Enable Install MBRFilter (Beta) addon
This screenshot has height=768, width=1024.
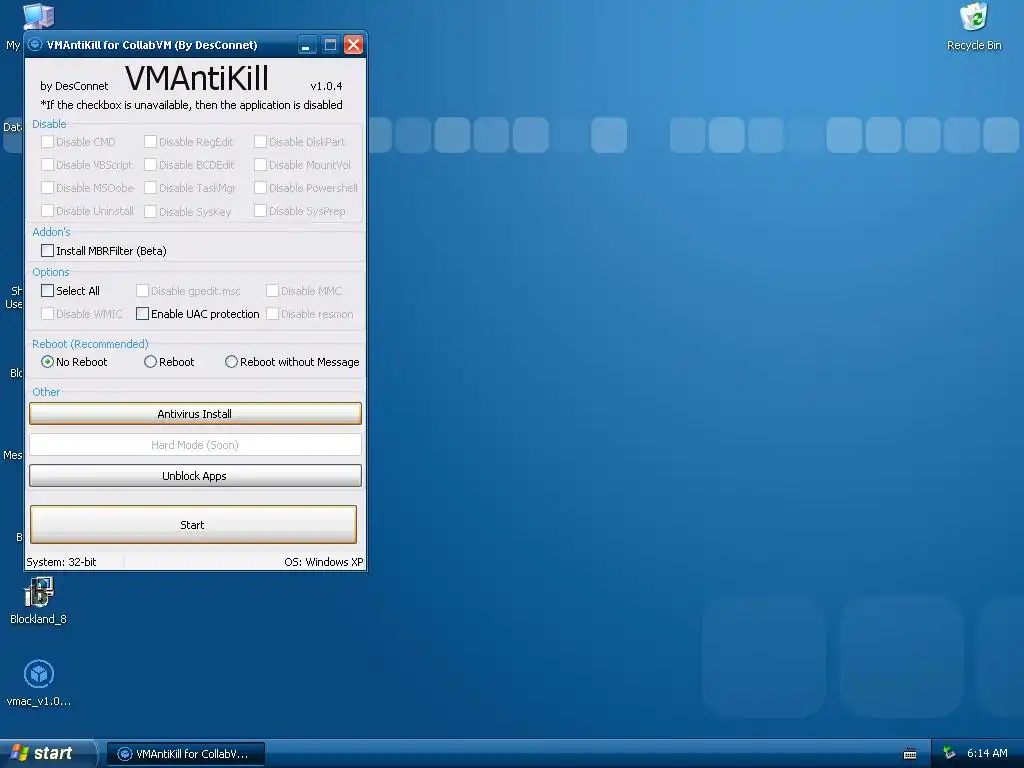point(48,250)
